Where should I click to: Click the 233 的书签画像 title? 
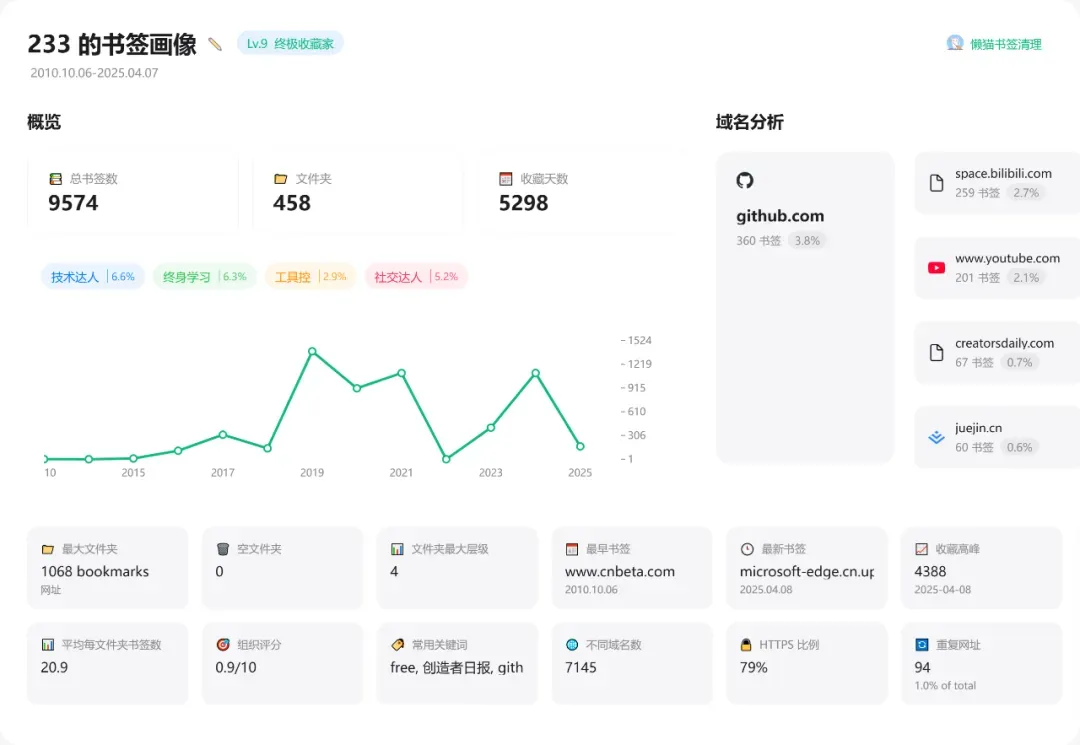point(112,44)
